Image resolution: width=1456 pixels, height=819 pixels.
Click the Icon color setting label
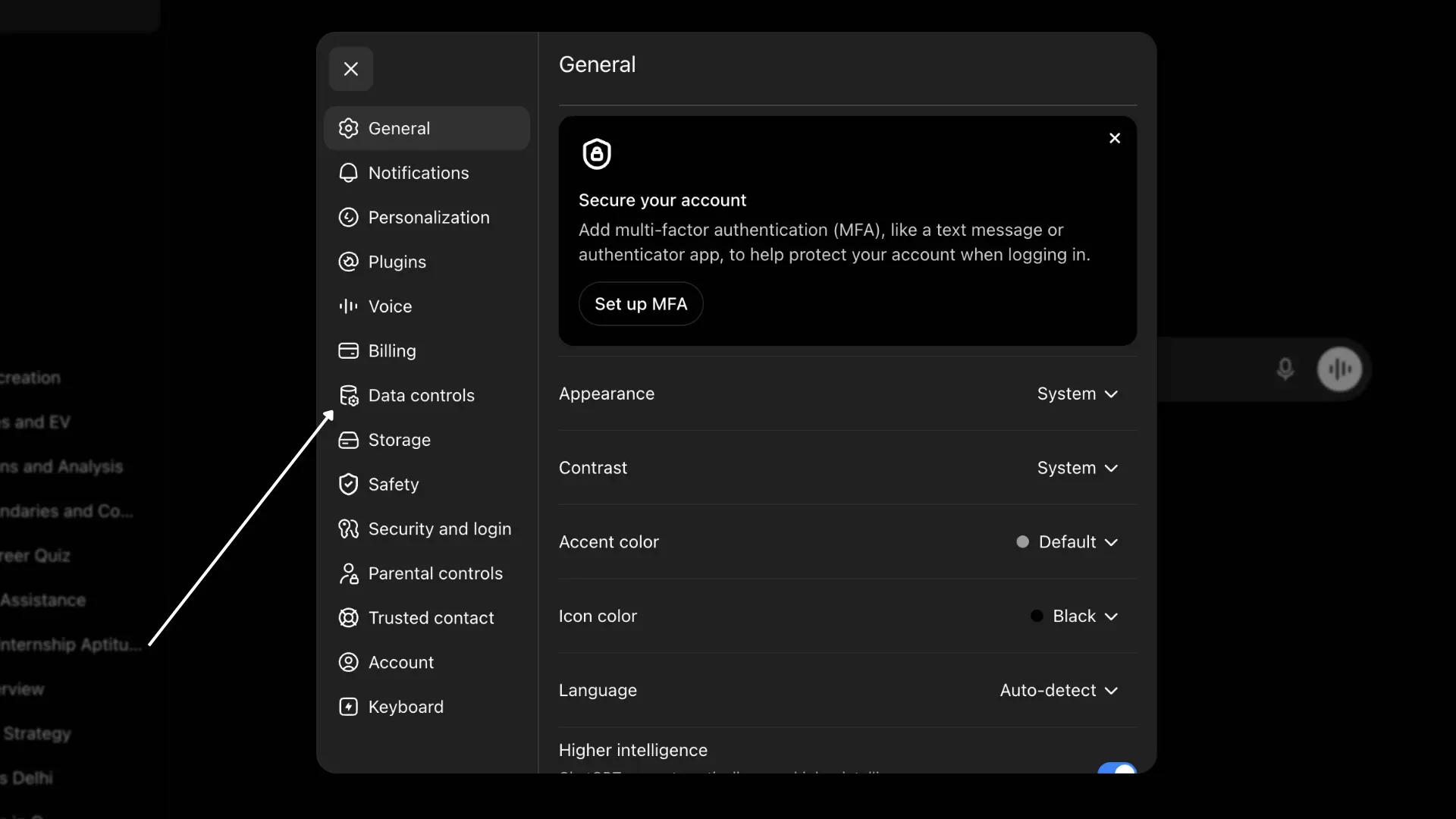598,617
